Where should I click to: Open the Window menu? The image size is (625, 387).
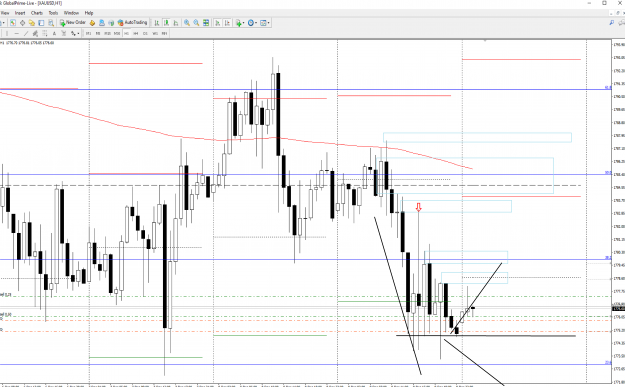71,13
